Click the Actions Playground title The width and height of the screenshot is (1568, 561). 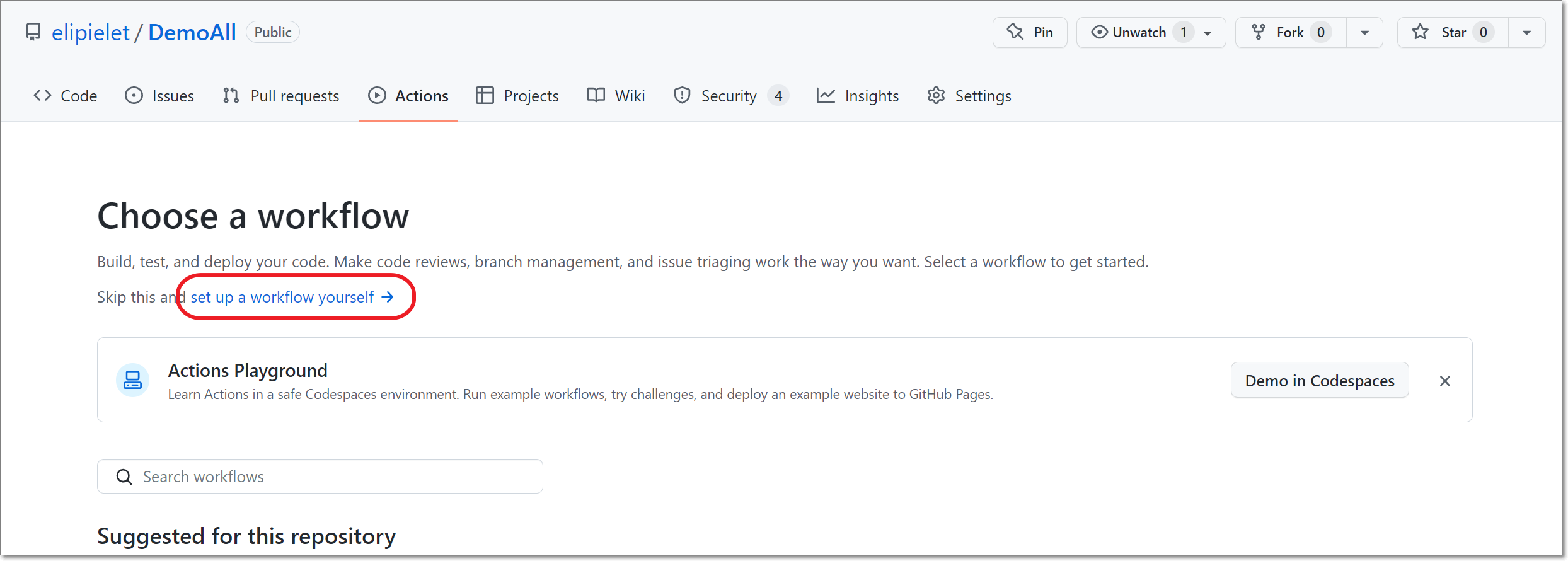pos(248,371)
